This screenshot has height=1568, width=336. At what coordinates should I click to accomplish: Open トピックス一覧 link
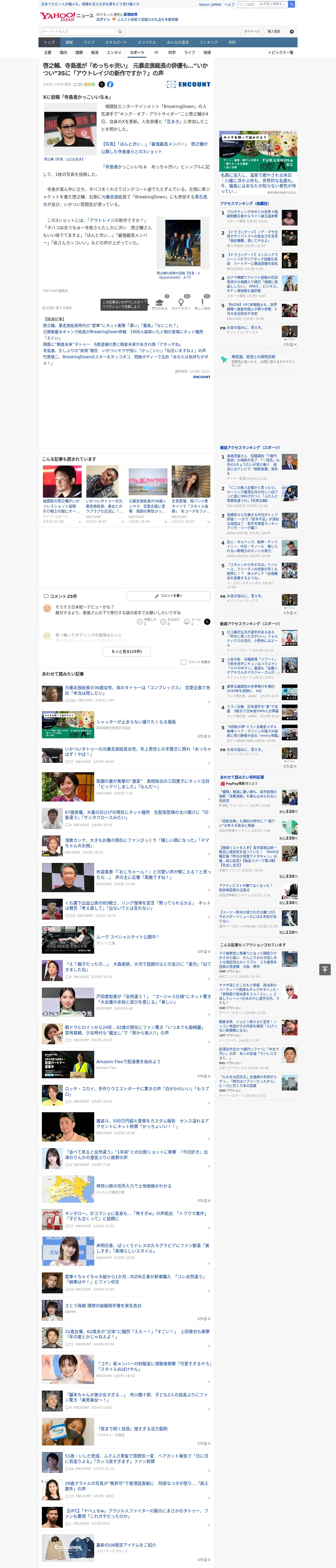[281, 52]
